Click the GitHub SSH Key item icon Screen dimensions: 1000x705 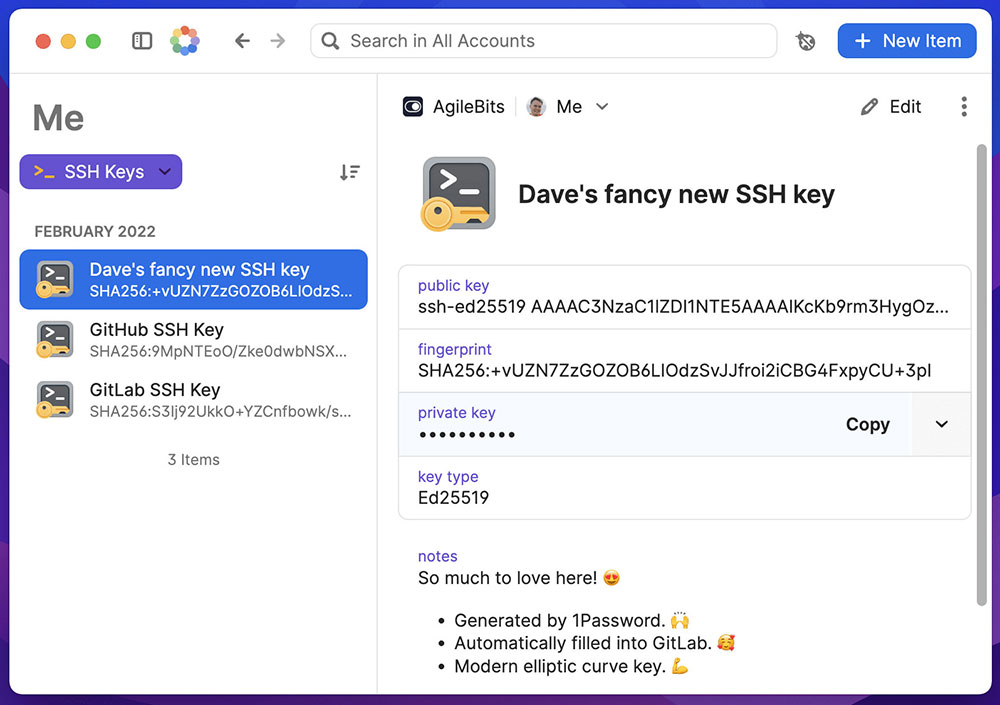click(53, 339)
